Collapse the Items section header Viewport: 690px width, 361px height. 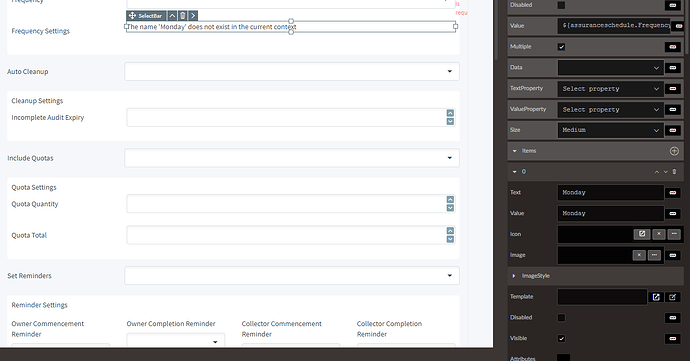tap(514, 151)
